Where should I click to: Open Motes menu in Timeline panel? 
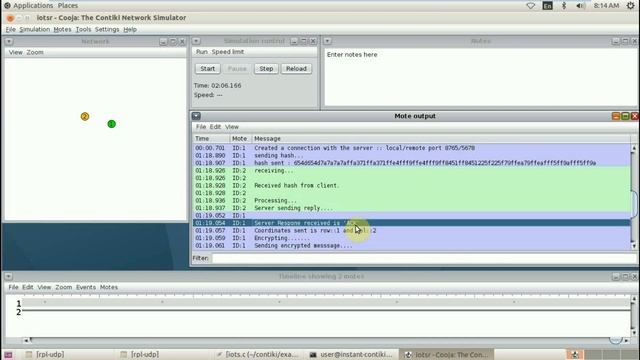point(109,287)
